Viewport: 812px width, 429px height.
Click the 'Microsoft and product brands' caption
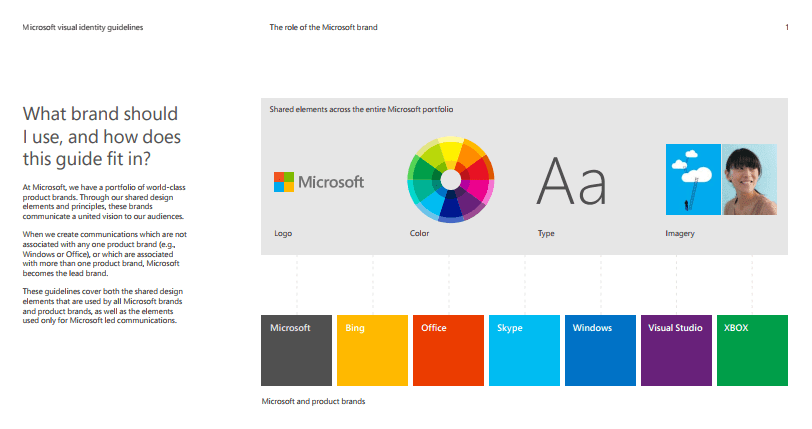coord(313,402)
